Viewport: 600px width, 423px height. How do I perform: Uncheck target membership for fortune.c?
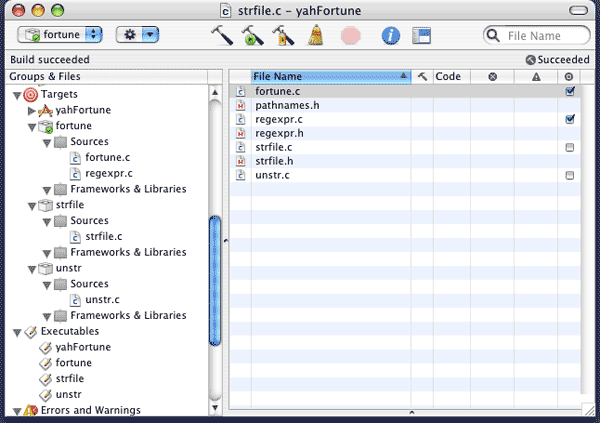pos(570,91)
